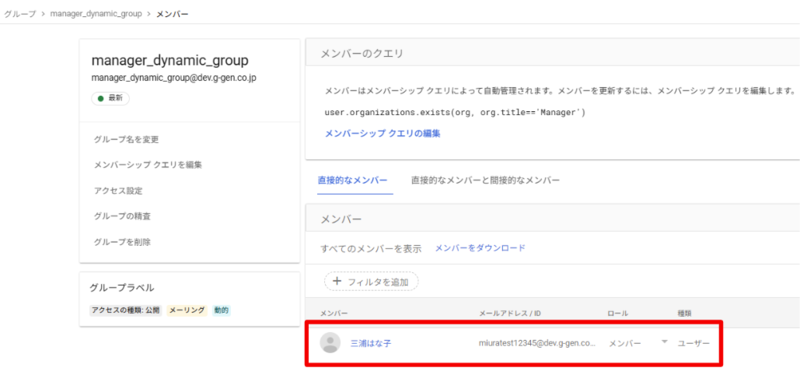Switch to 直接的なメンバーと間接的なメンバー tab
Viewport: 800px width, 371px height.
pyautogui.click(x=486, y=180)
